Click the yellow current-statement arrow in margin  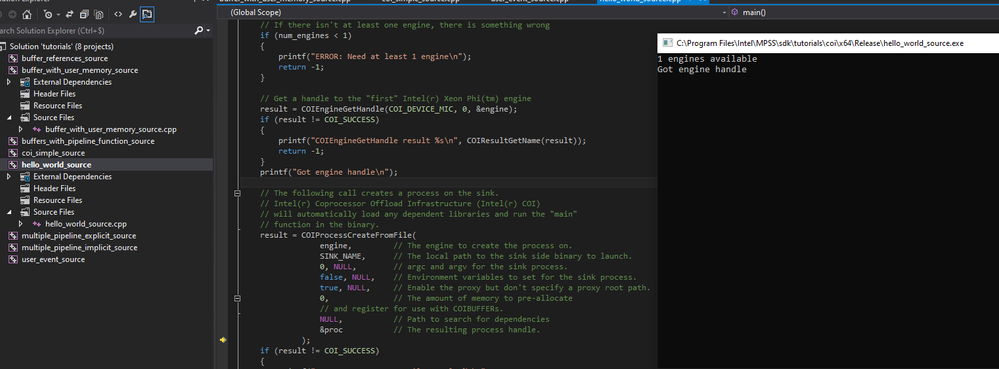222,340
